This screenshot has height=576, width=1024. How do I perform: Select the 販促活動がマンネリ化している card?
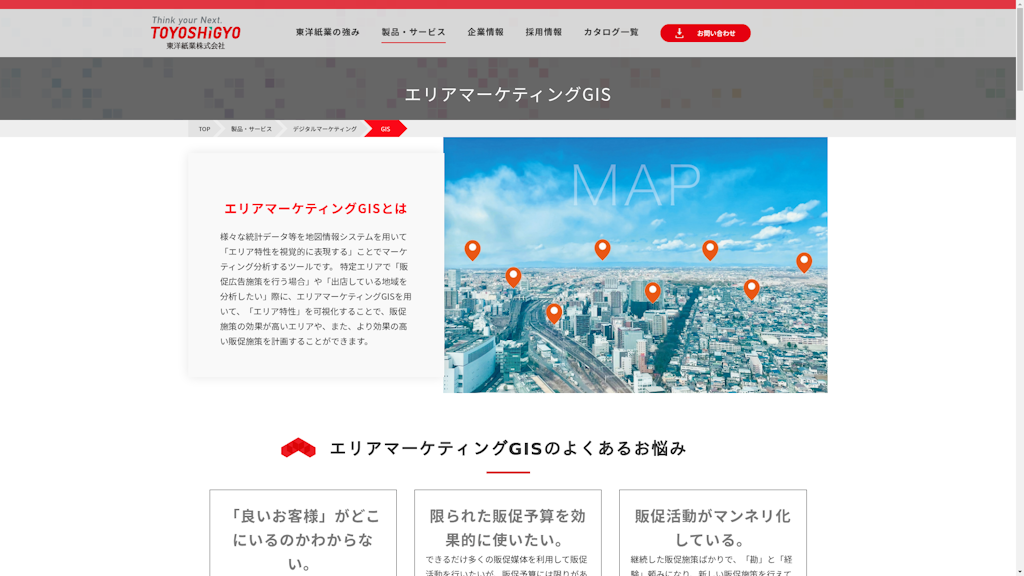point(712,532)
